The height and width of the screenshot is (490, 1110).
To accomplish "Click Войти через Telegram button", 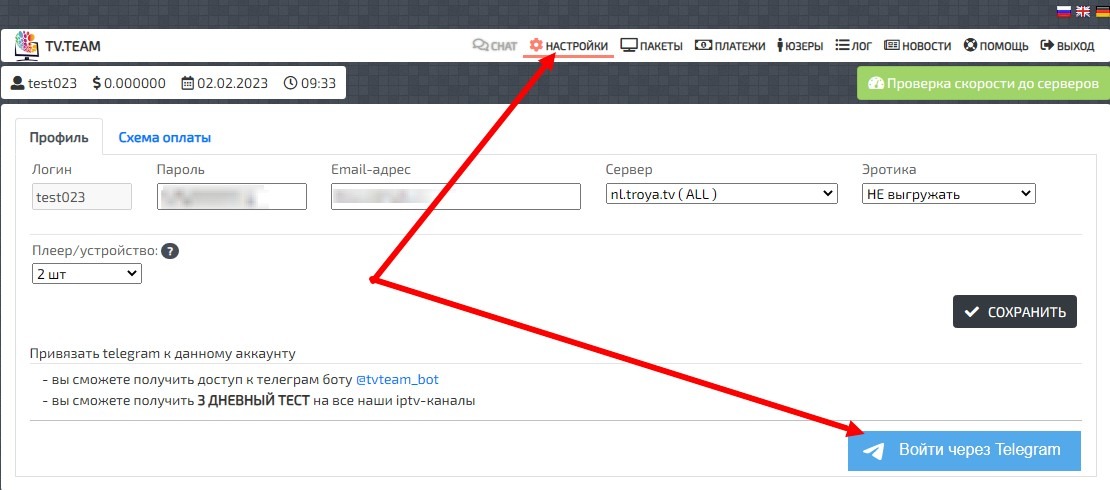I will [x=964, y=450].
